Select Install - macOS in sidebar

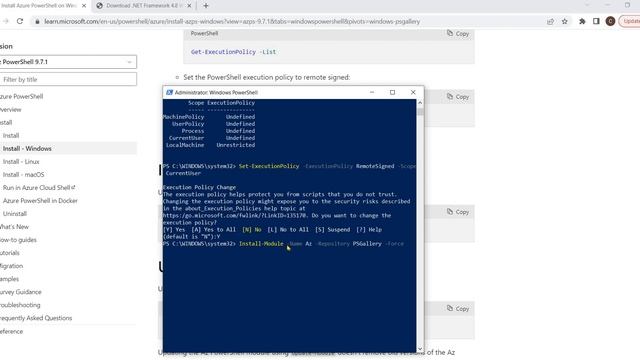click(23, 175)
